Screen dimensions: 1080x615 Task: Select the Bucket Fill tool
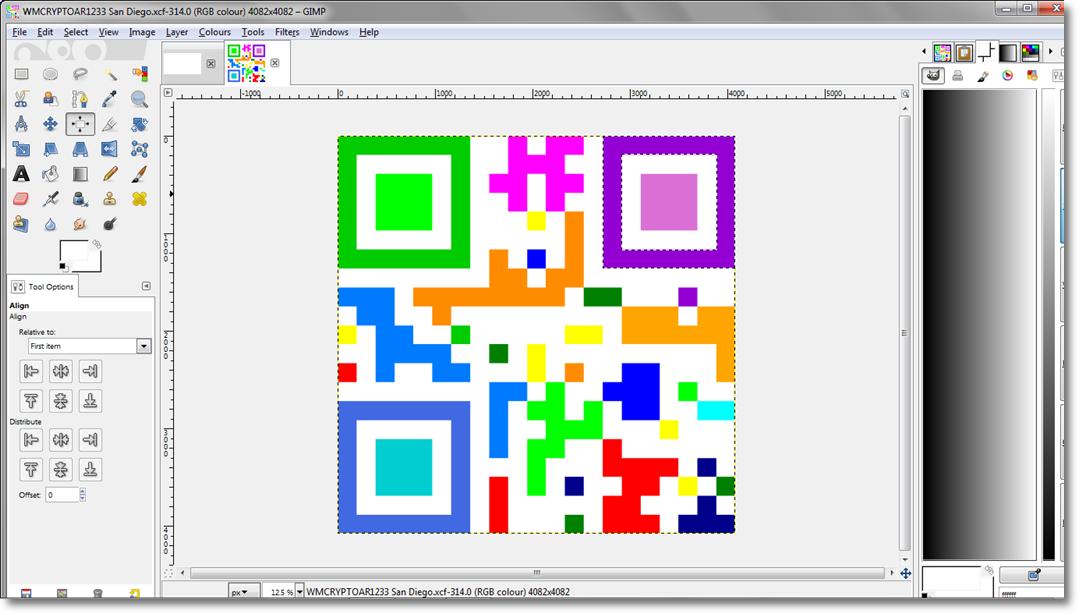50,174
